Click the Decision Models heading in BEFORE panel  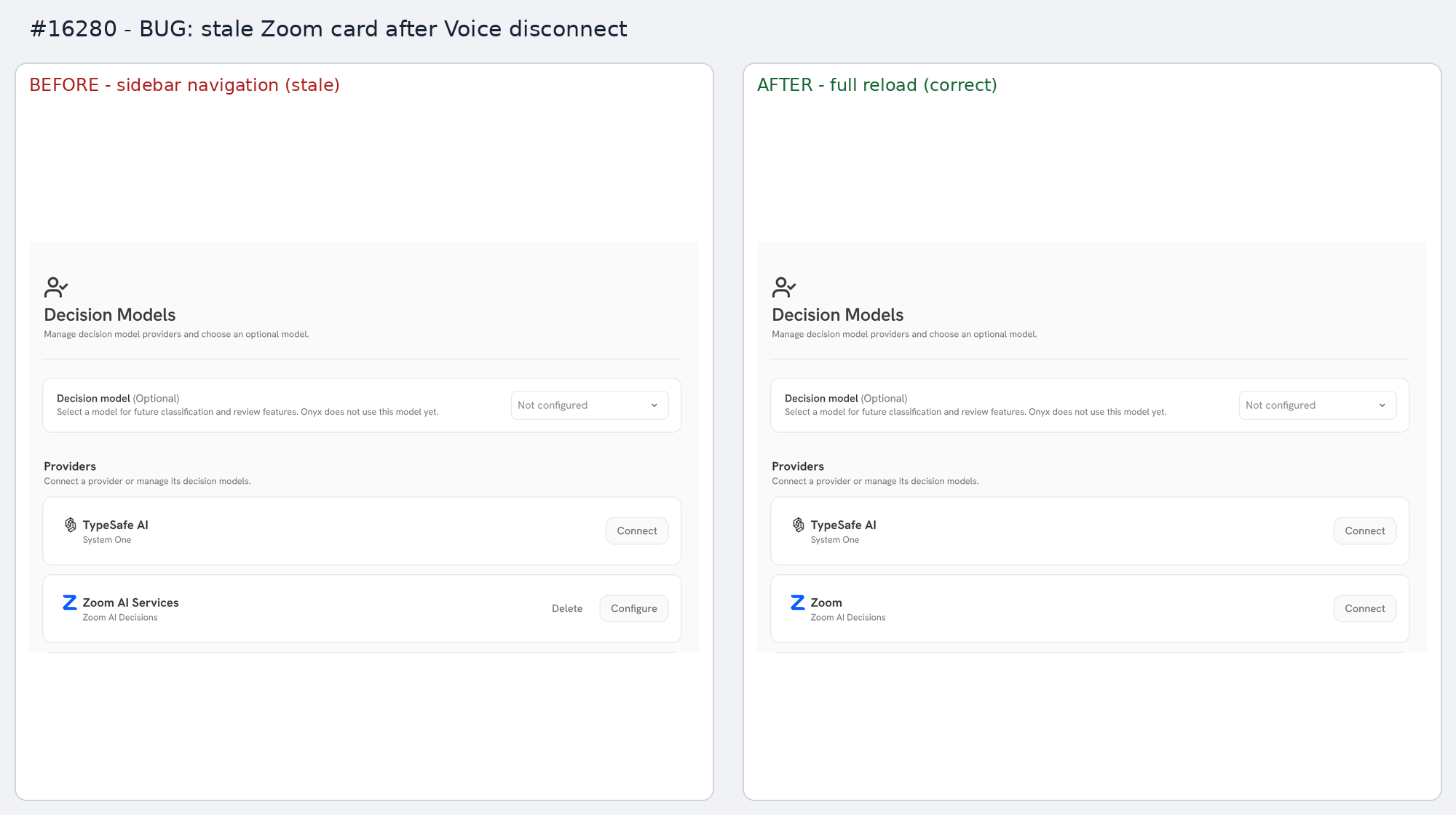[110, 315]
